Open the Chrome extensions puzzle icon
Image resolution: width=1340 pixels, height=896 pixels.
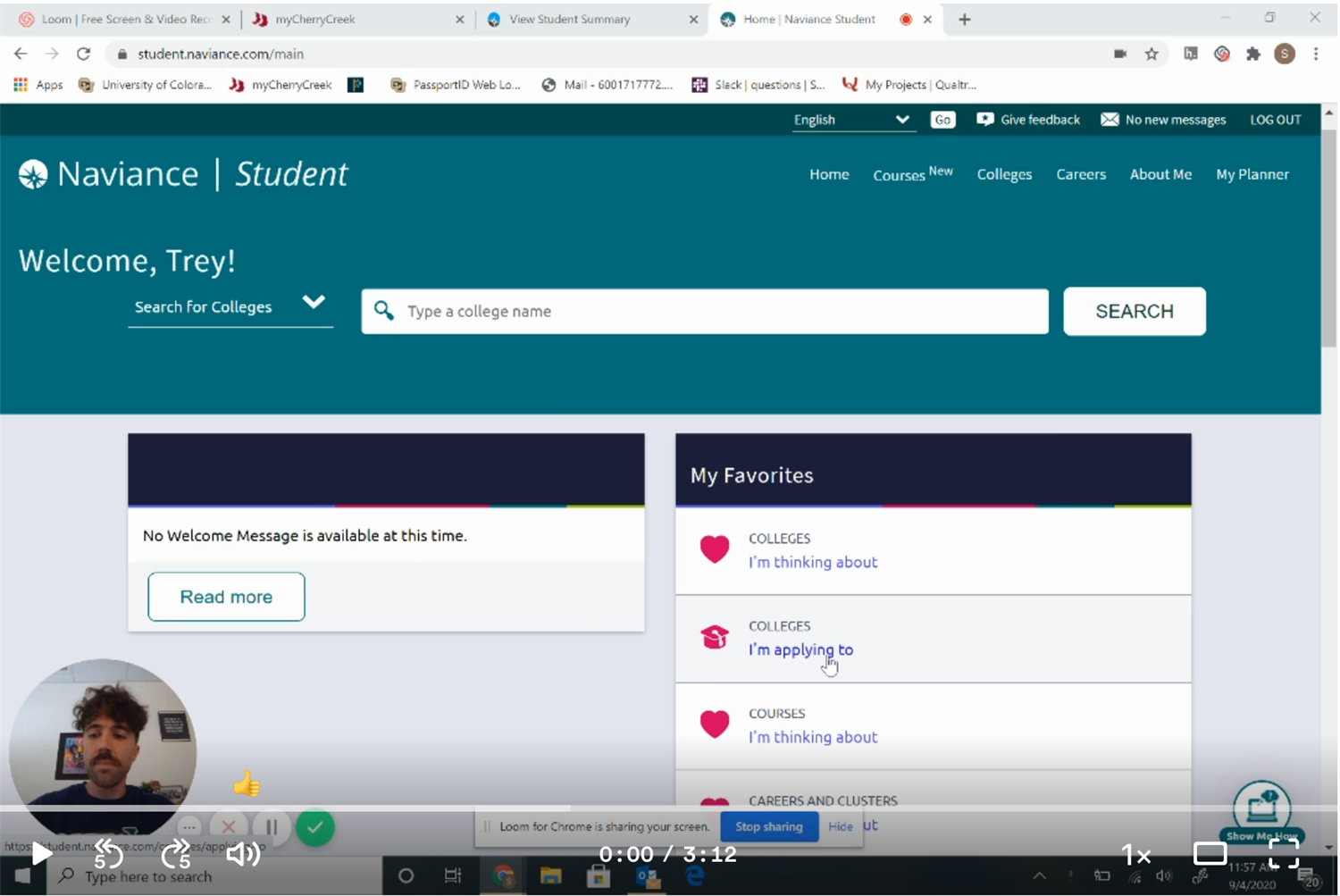[x=1253, y=54]
